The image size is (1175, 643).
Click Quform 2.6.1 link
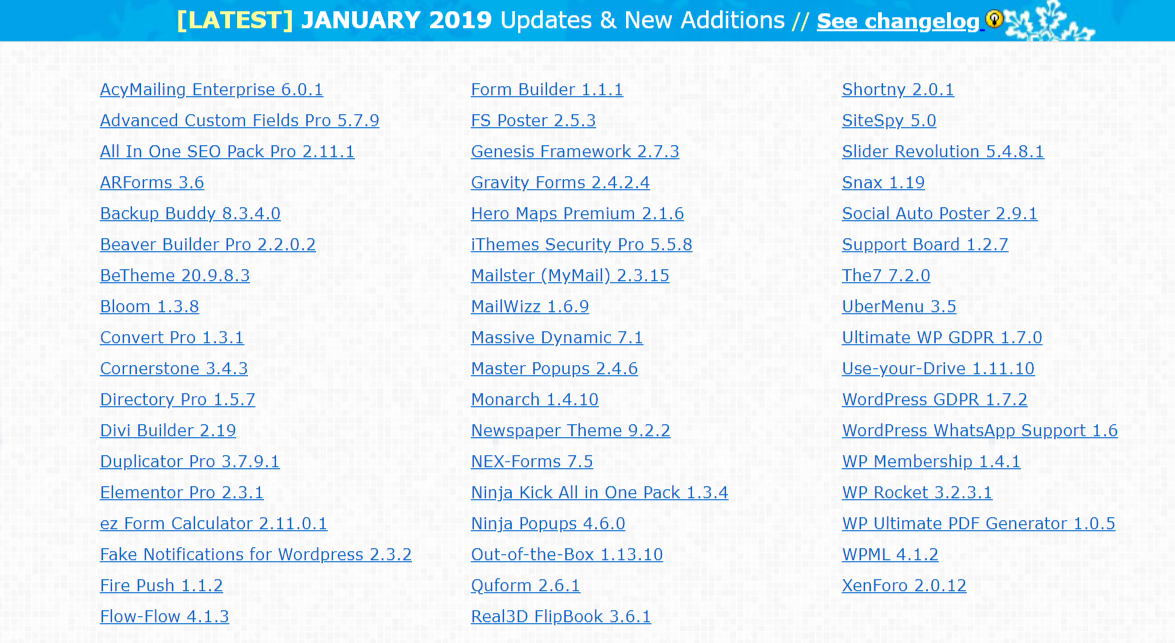coord(525,585)
